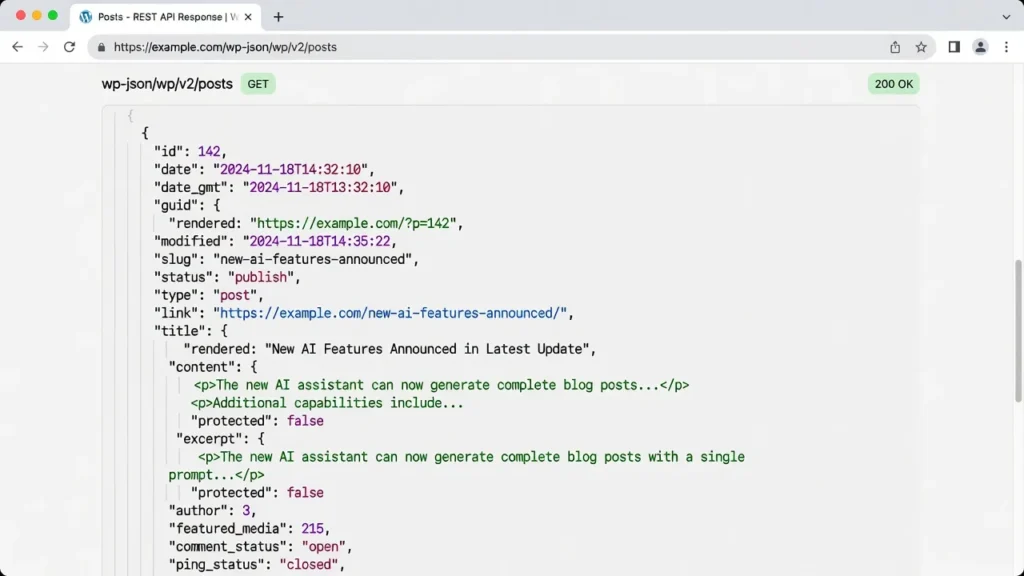1024x576 pixels.
Task: Go back to the previous page
Action: click(x=18, y=47)
